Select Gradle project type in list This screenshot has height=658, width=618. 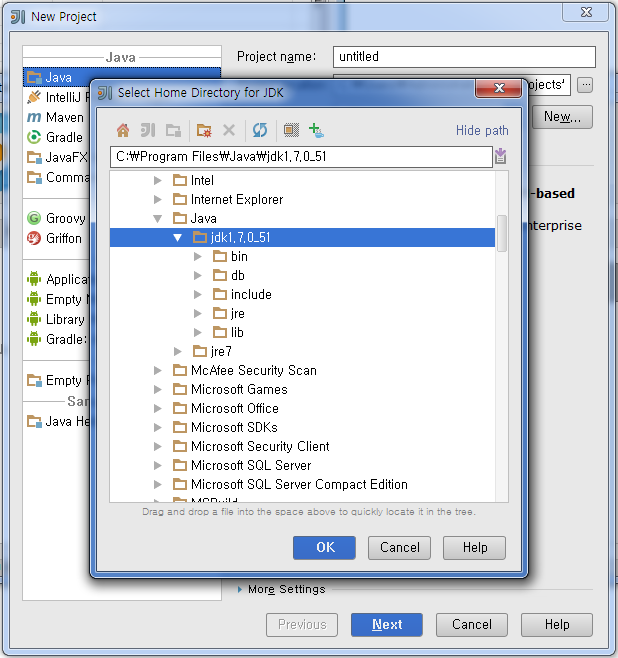(x=57, y=137)
